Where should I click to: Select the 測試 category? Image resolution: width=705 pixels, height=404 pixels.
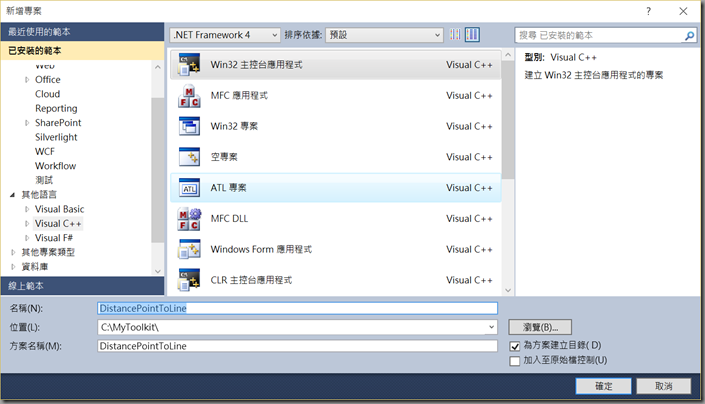click(44, 180)
